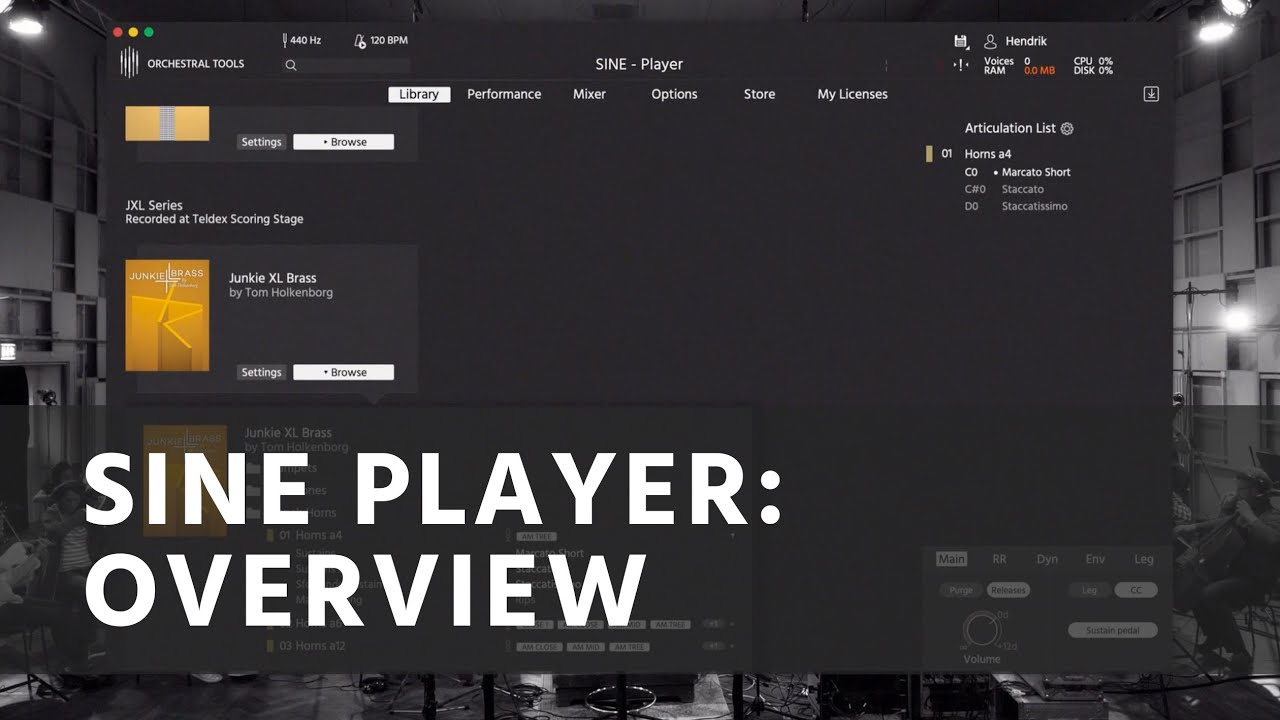Open the Options tab
The image size is (1280, 720).
674,94
